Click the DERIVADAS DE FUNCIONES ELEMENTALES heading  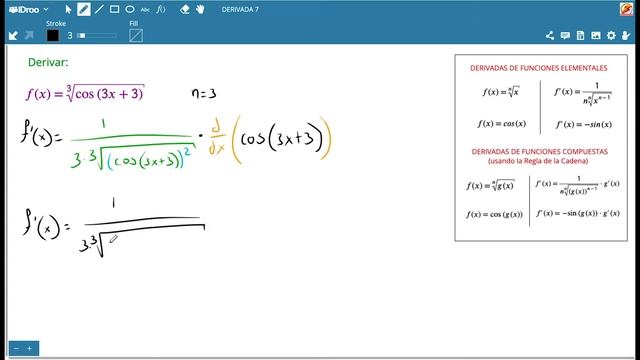(x=539, y=68)
